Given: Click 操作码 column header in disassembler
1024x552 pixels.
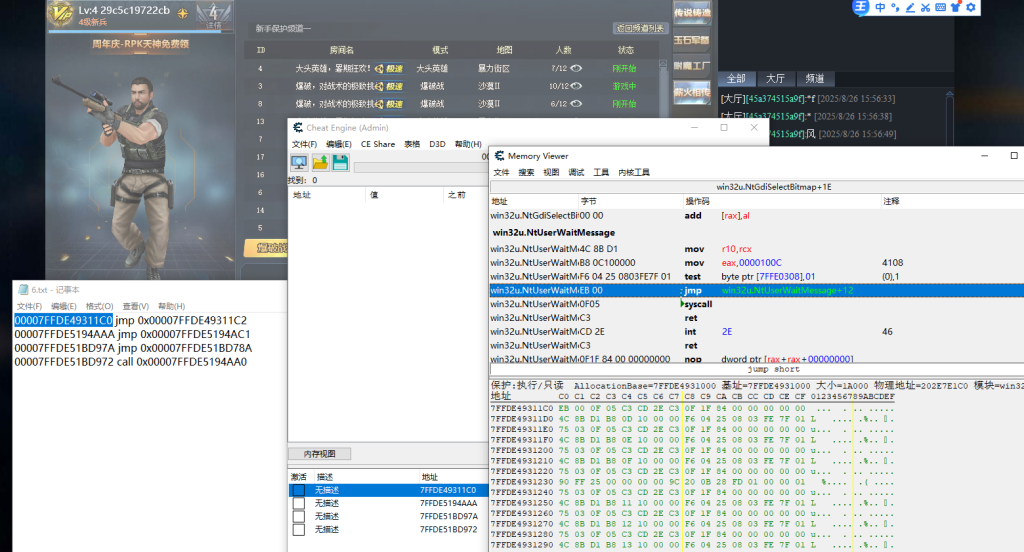Looking at the screenshot, I should [x=781, y=201].
